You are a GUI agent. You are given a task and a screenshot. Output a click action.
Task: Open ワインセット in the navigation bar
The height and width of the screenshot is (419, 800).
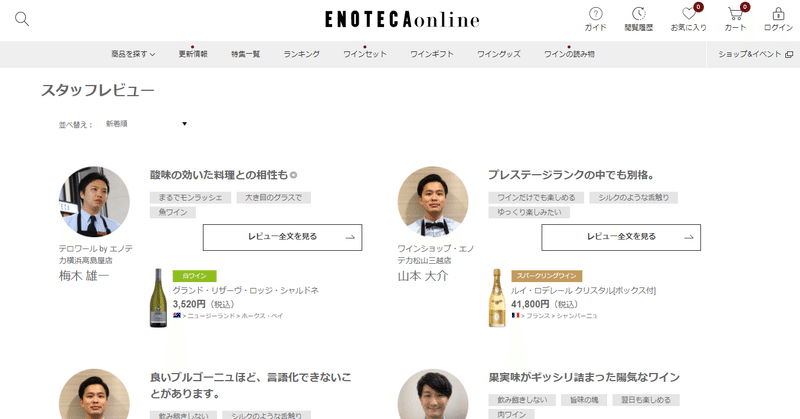tap(365, 54)
